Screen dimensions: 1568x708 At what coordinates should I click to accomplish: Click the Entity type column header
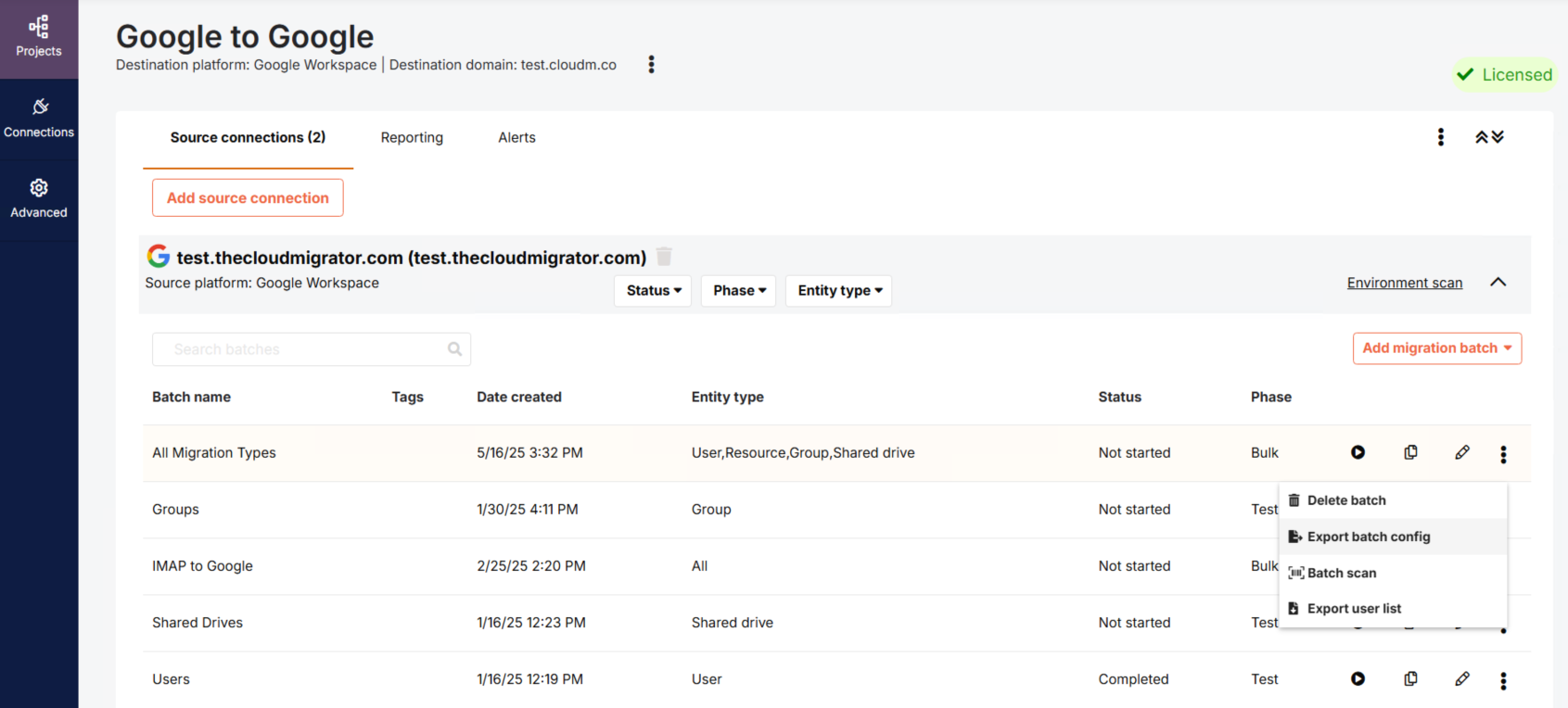727,397
